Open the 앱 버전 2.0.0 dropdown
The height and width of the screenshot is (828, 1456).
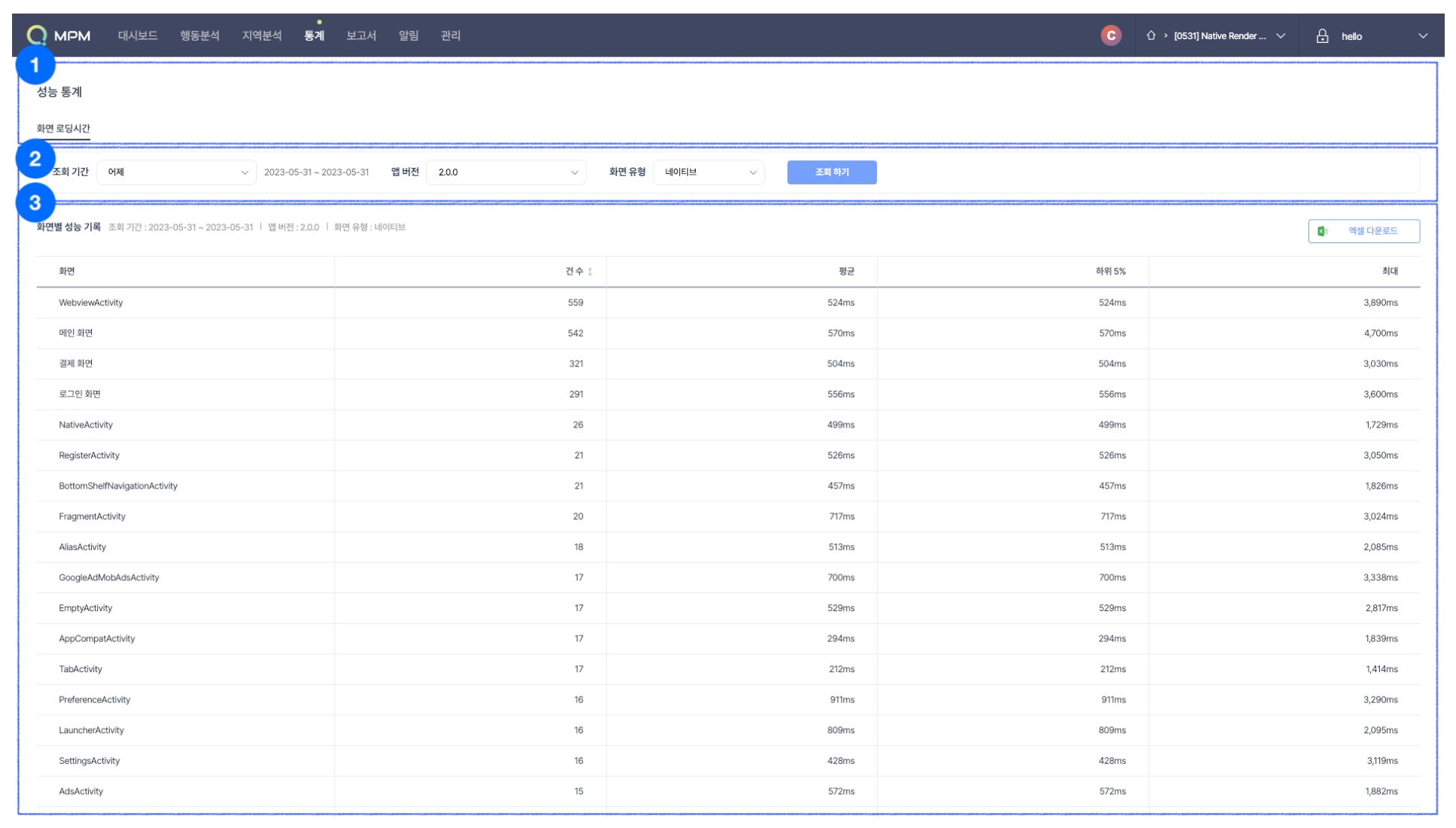pos(506,172)
